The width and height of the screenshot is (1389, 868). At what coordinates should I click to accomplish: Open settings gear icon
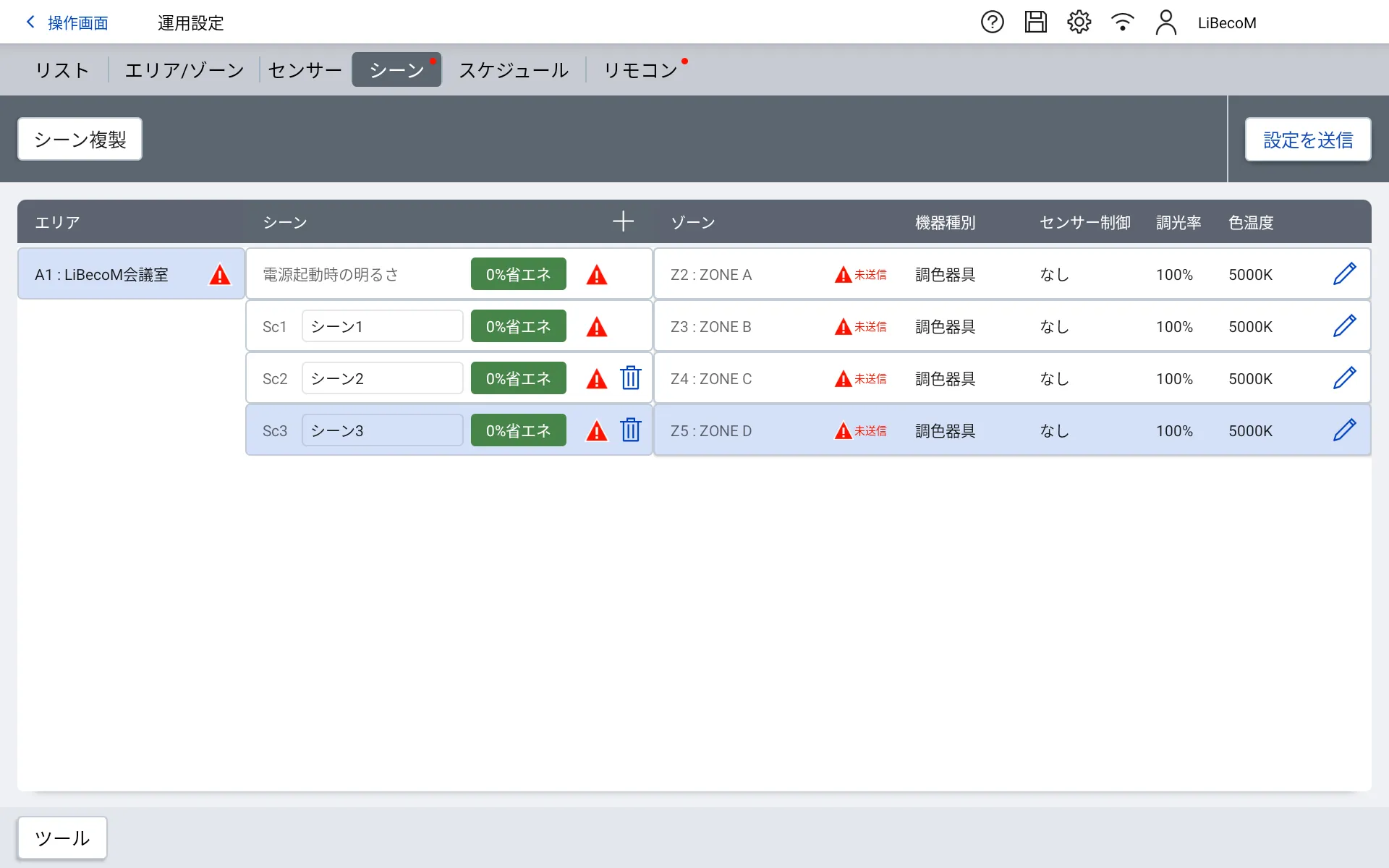(1079, 22)
